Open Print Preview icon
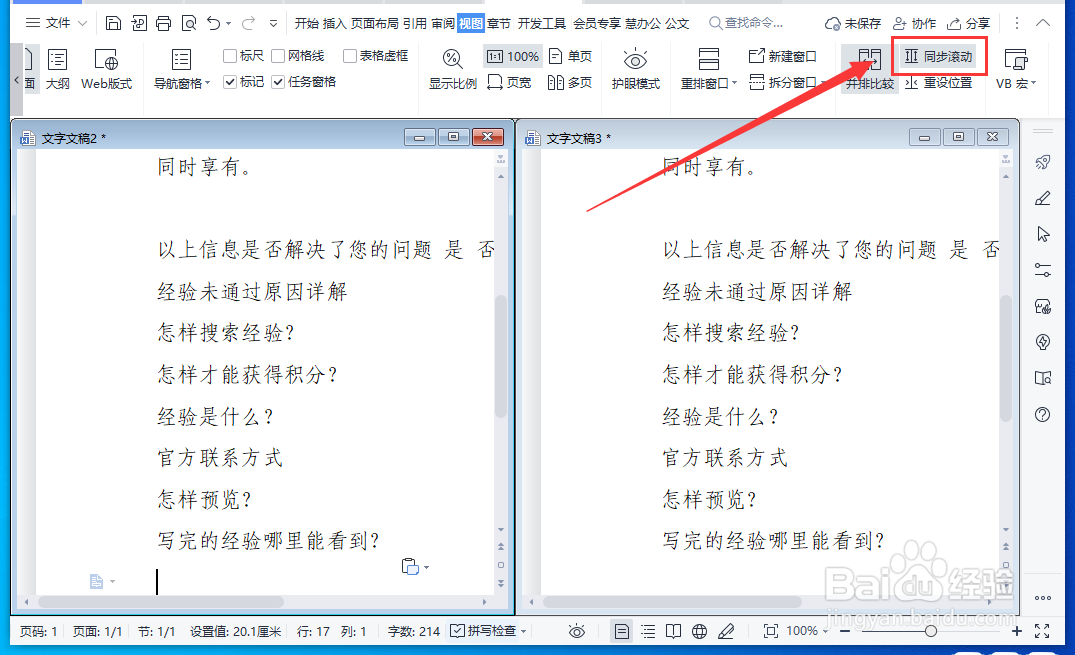 click(189, 23)
